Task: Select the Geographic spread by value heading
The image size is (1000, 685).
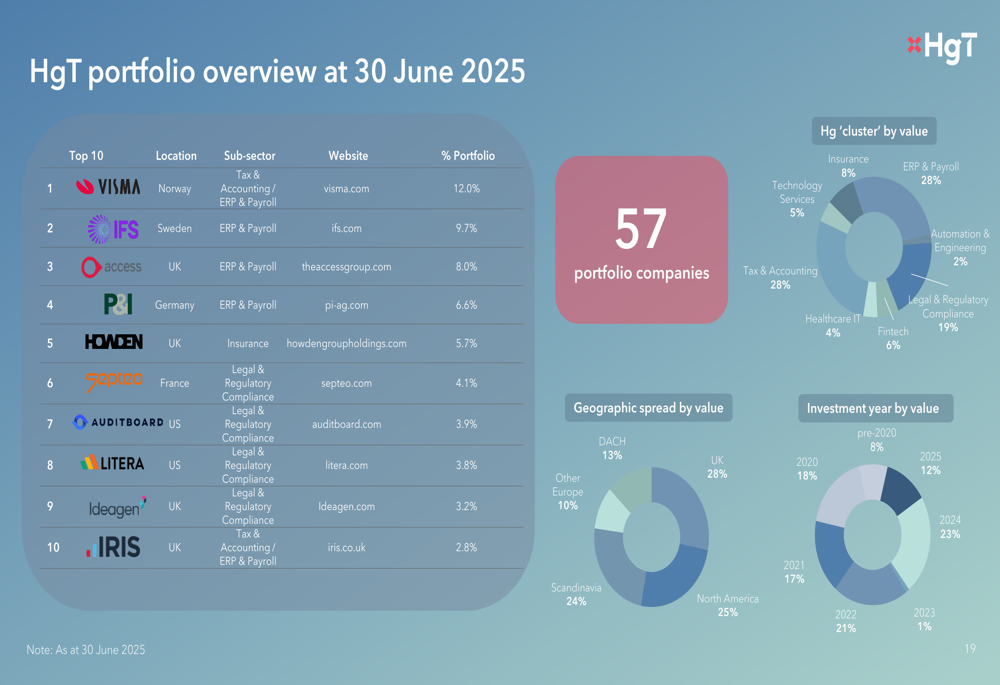Action: coord(649,408)
